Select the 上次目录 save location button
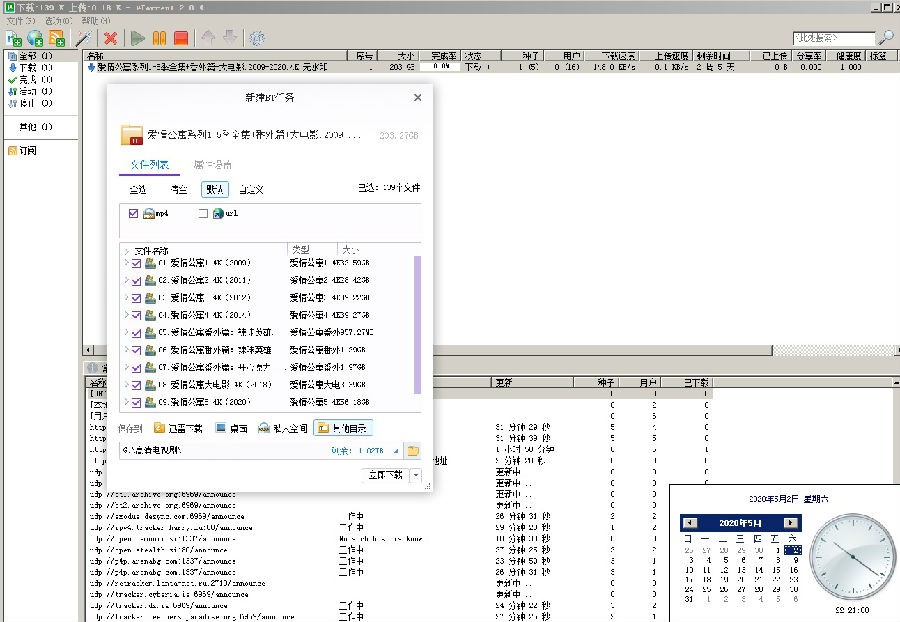 [344, 428]
